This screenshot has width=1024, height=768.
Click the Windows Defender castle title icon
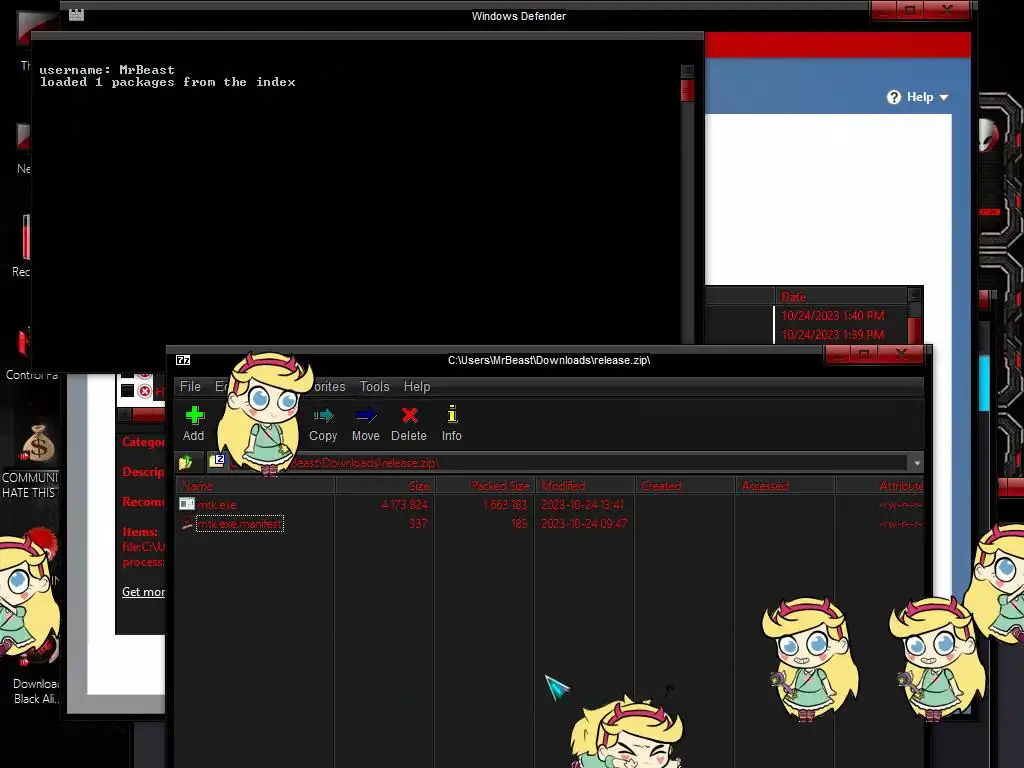coord(76,14)
